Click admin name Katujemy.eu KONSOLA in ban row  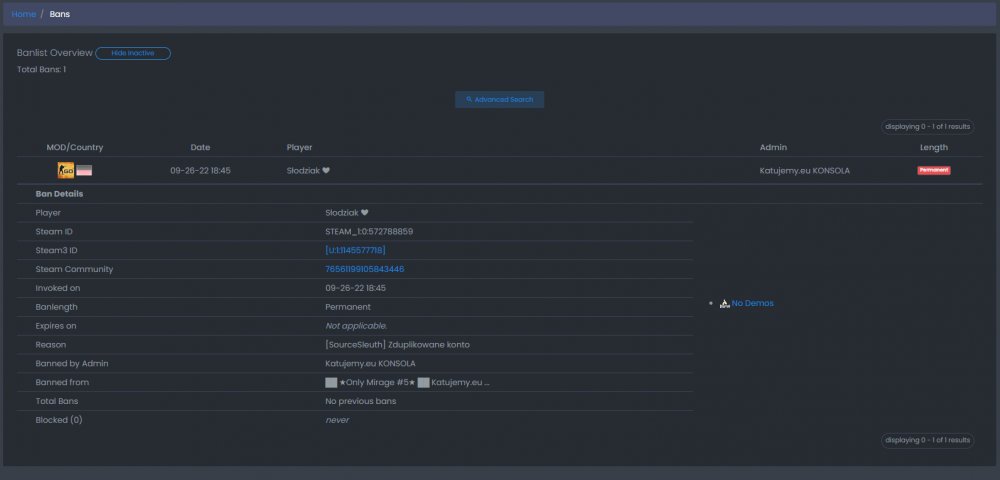click(805, 171)
